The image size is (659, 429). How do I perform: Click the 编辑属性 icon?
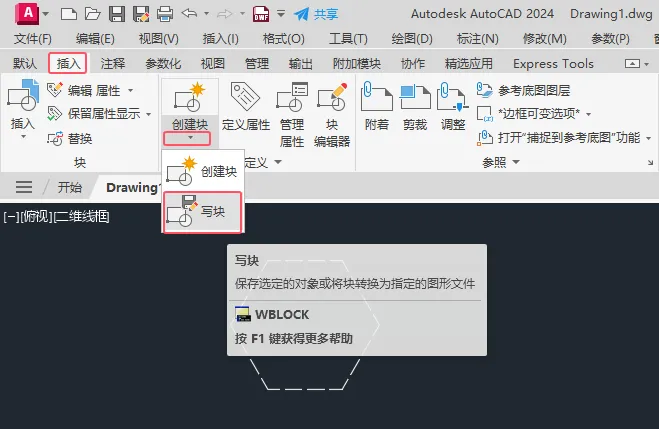(x=55, y=89)
